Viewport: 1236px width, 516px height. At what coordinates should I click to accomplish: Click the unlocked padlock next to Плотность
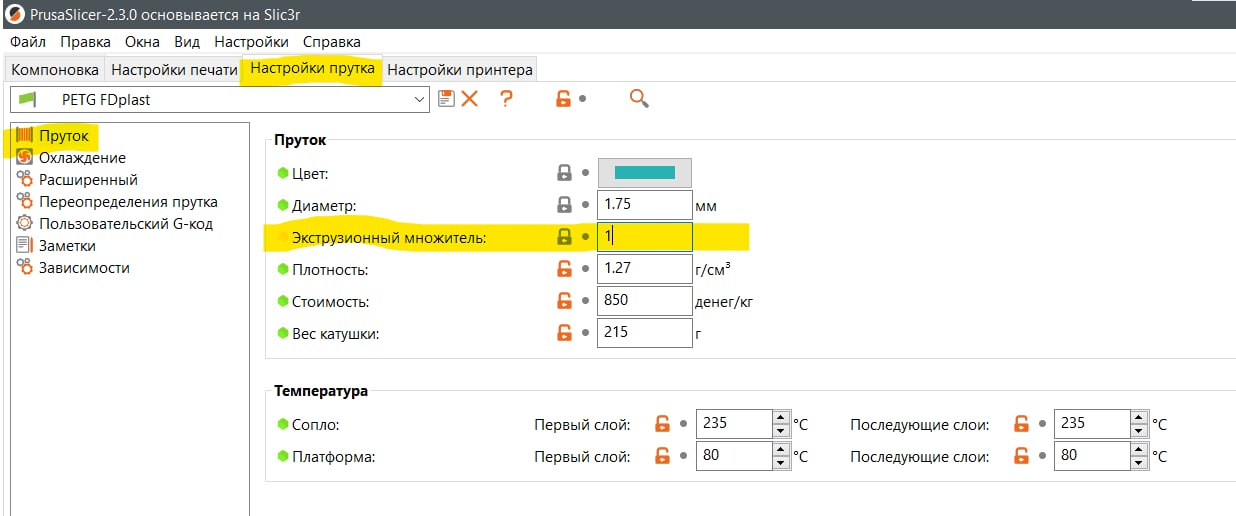564,269
